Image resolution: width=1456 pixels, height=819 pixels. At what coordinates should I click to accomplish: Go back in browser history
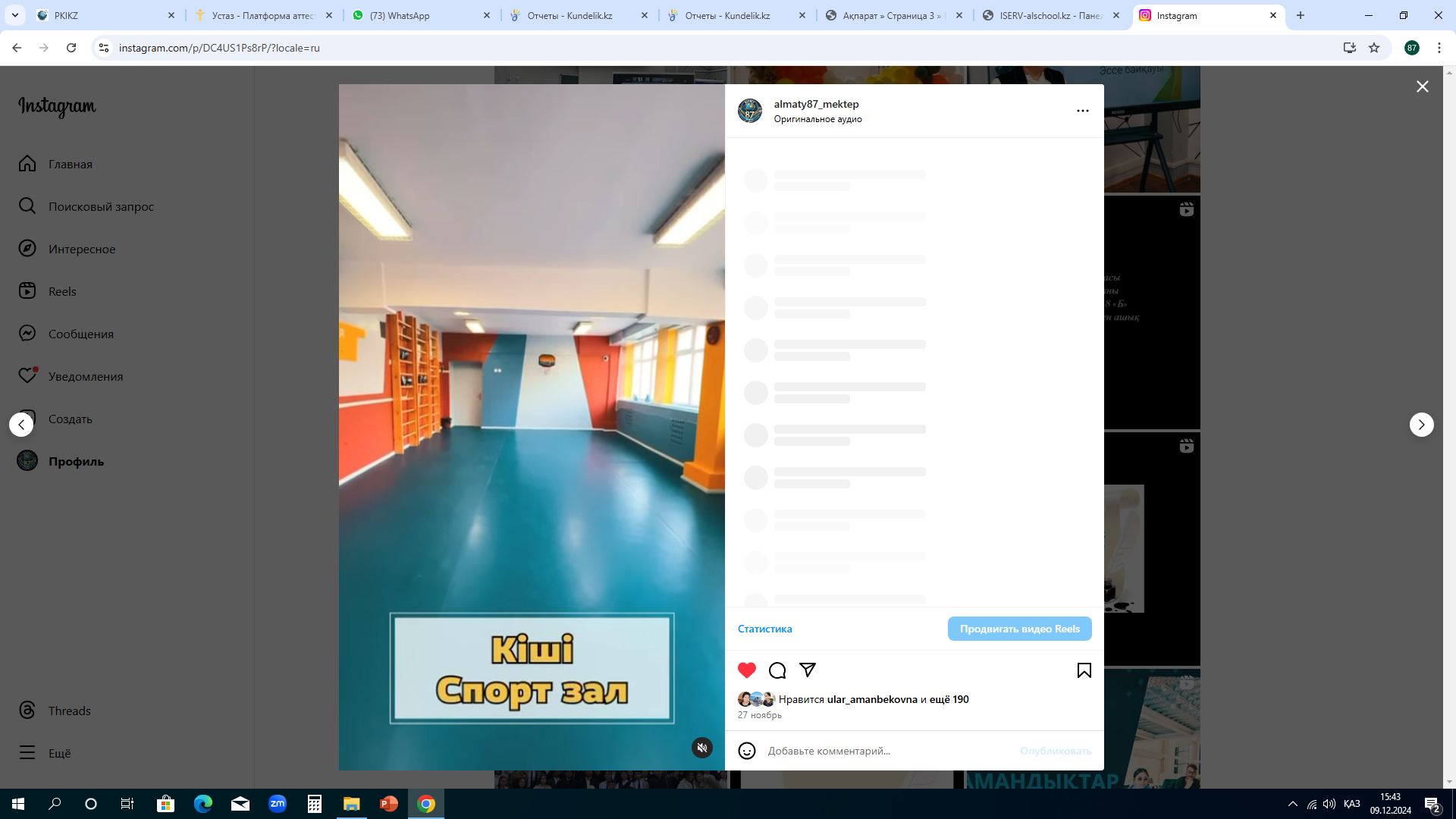[x=17, y=48]
